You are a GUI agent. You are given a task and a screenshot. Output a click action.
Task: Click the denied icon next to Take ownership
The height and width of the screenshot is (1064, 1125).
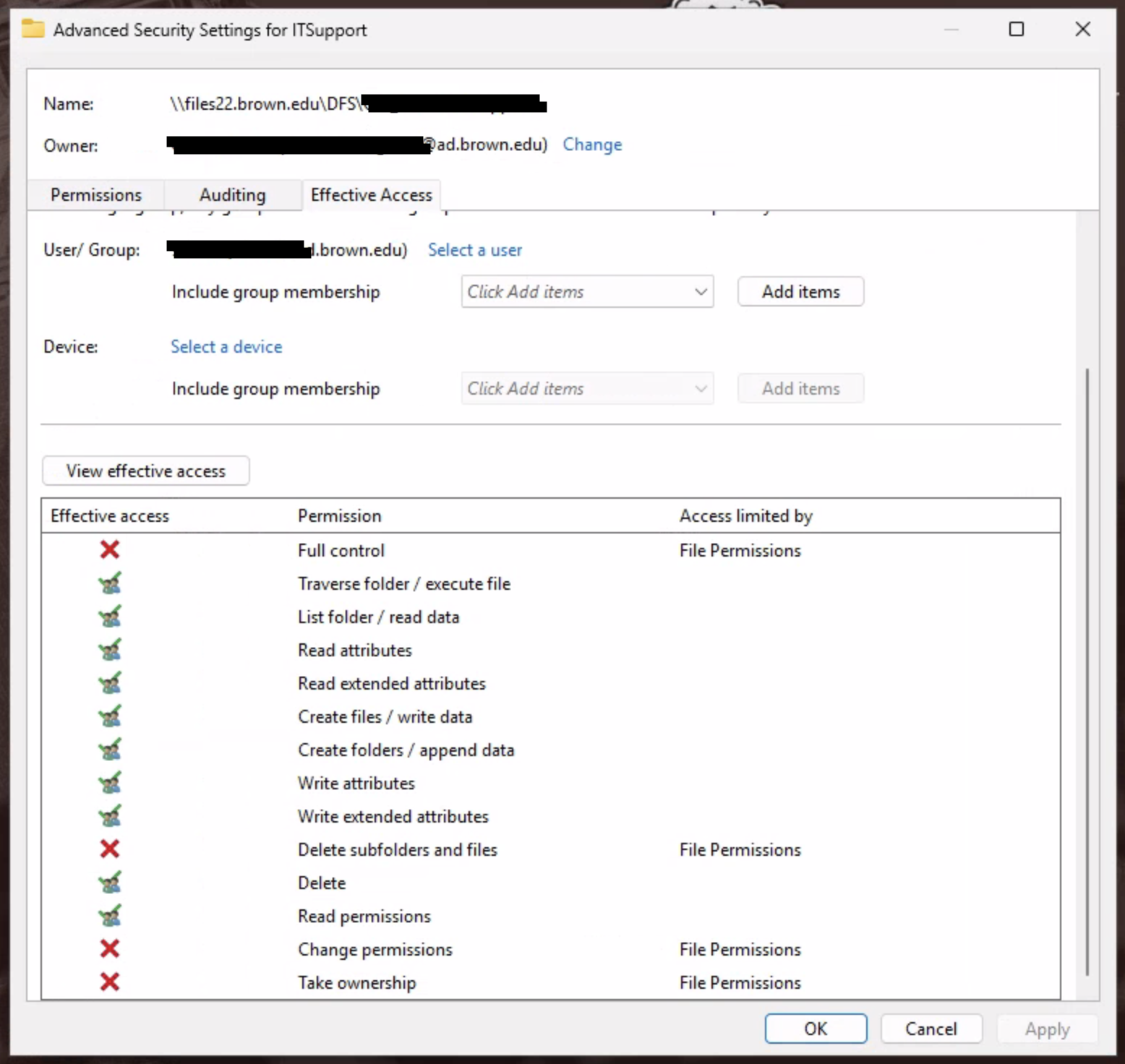(x=110, y=982)
